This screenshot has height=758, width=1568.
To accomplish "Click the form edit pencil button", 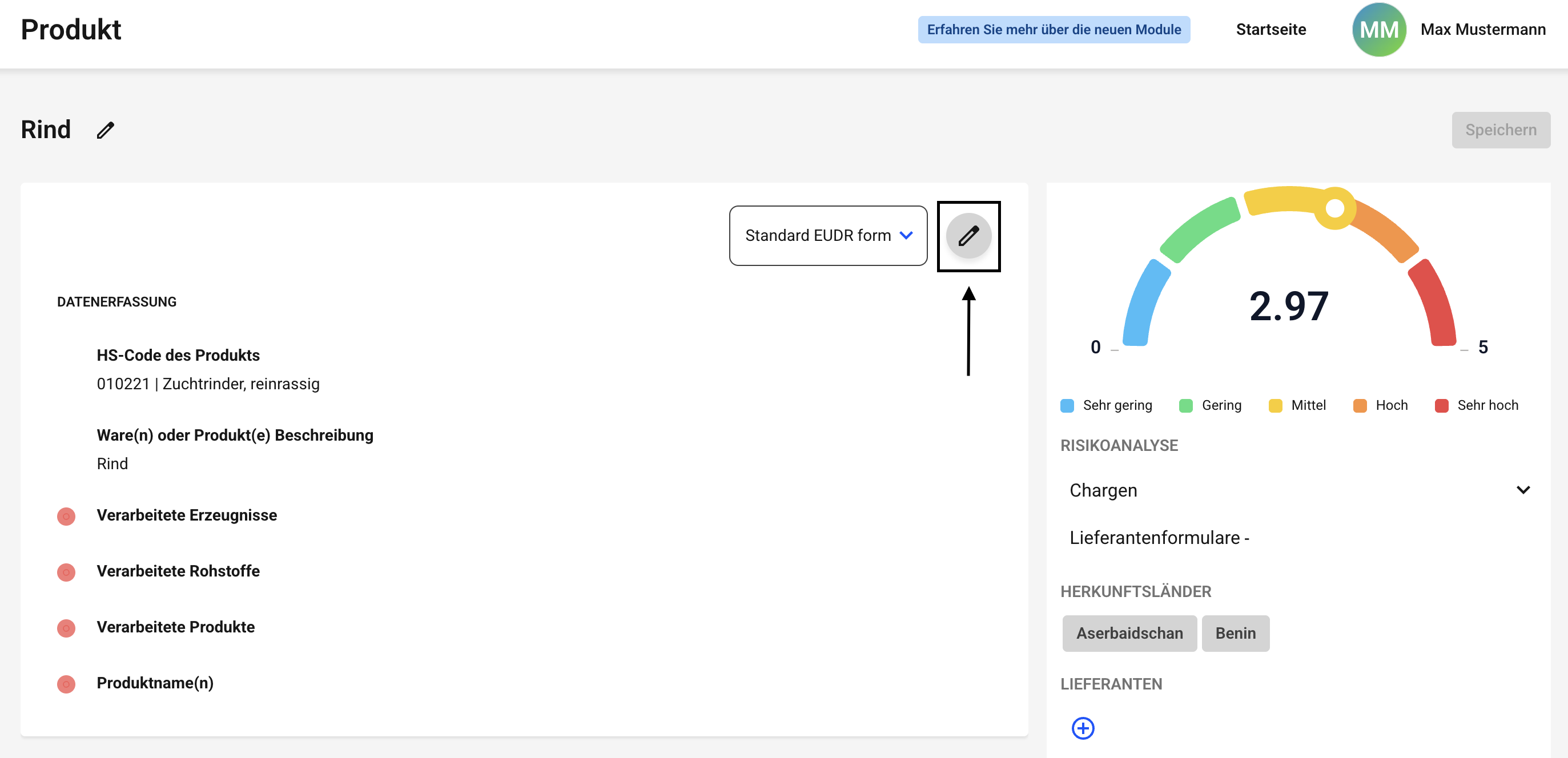I will [968, 236].
